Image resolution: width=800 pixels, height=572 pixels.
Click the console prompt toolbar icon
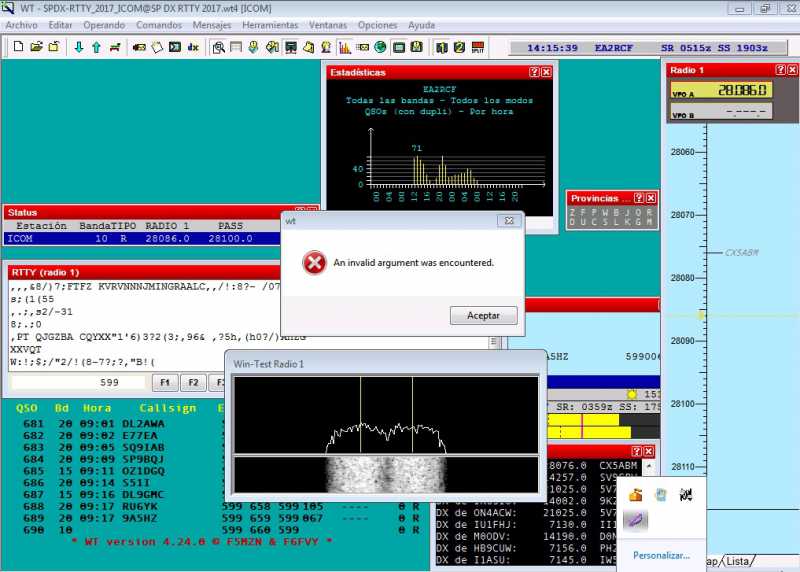coord(175,47)
